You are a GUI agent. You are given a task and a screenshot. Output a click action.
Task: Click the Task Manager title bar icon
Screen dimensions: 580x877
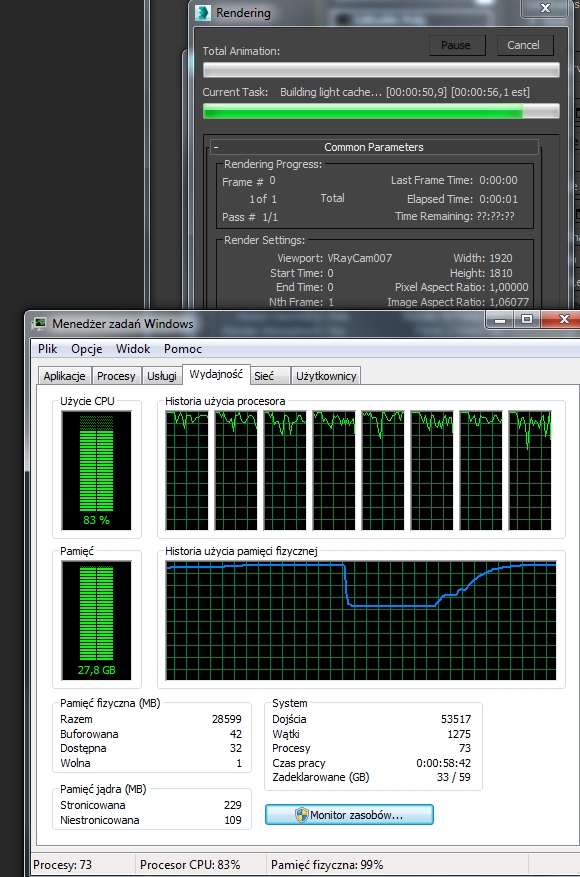click(39, 324)
